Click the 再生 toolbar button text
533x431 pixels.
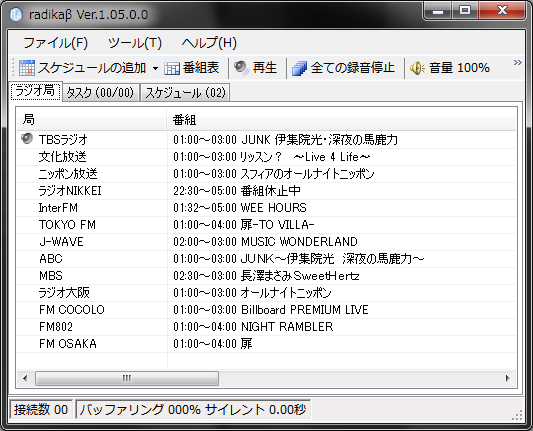coord(264,68)
